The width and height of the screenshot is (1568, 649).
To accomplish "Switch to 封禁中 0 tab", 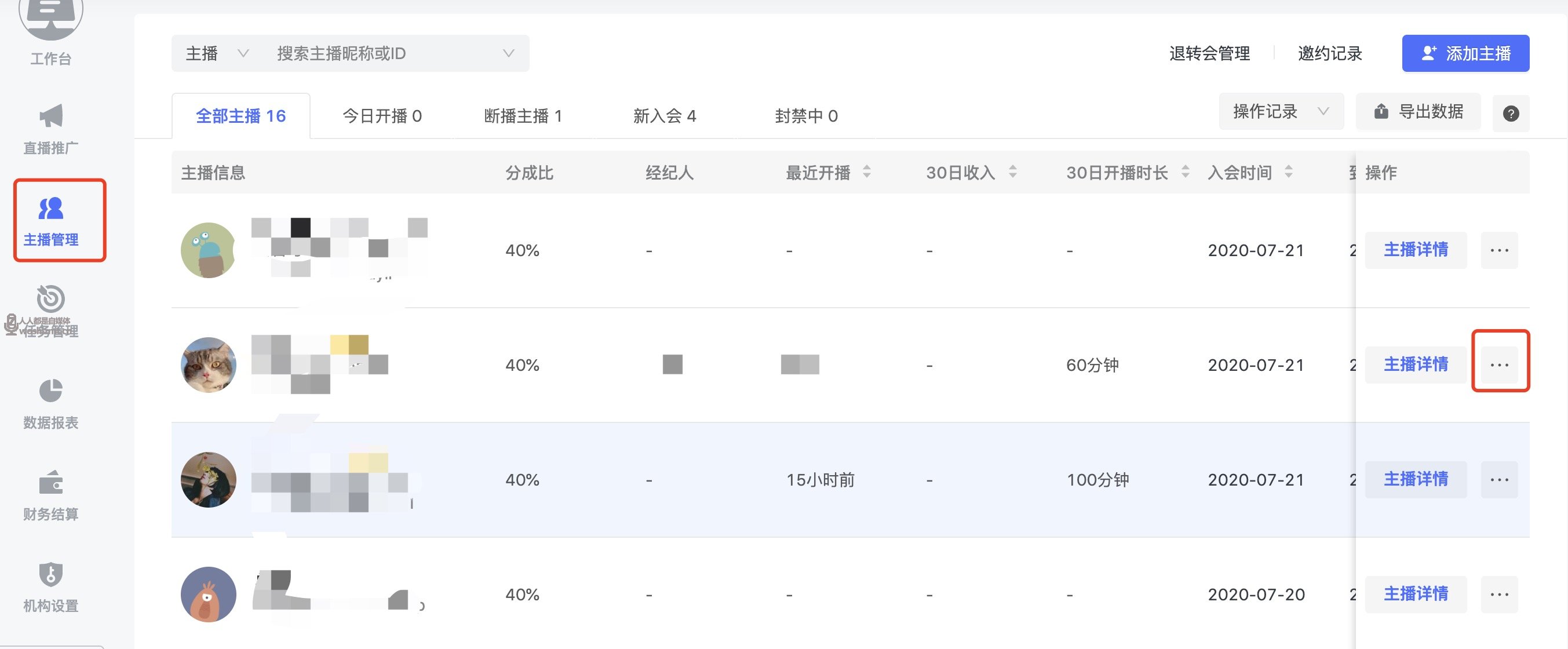I will pos(806,116).
